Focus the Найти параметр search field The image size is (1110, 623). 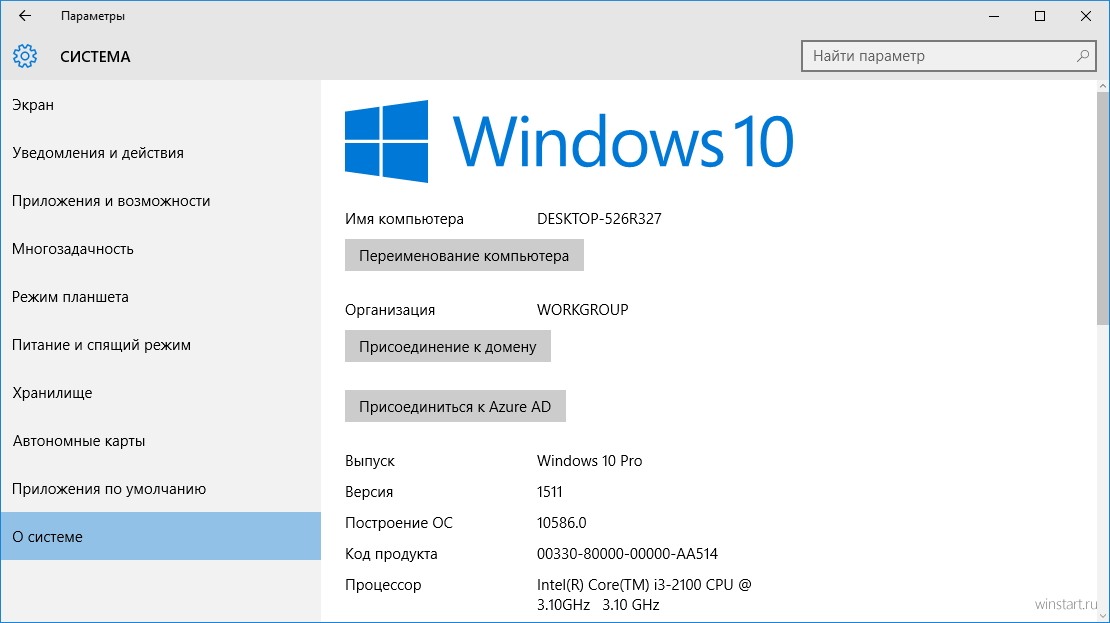[x=949, y=56]
